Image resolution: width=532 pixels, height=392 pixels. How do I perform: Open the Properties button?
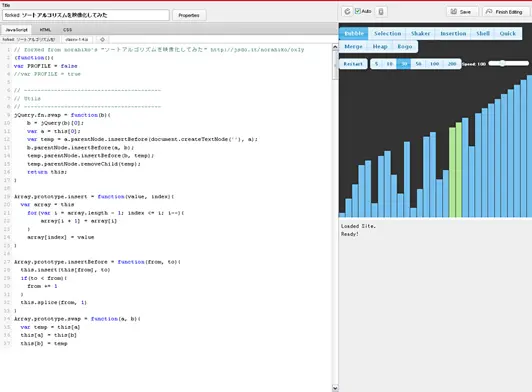(x=189, y=15)
